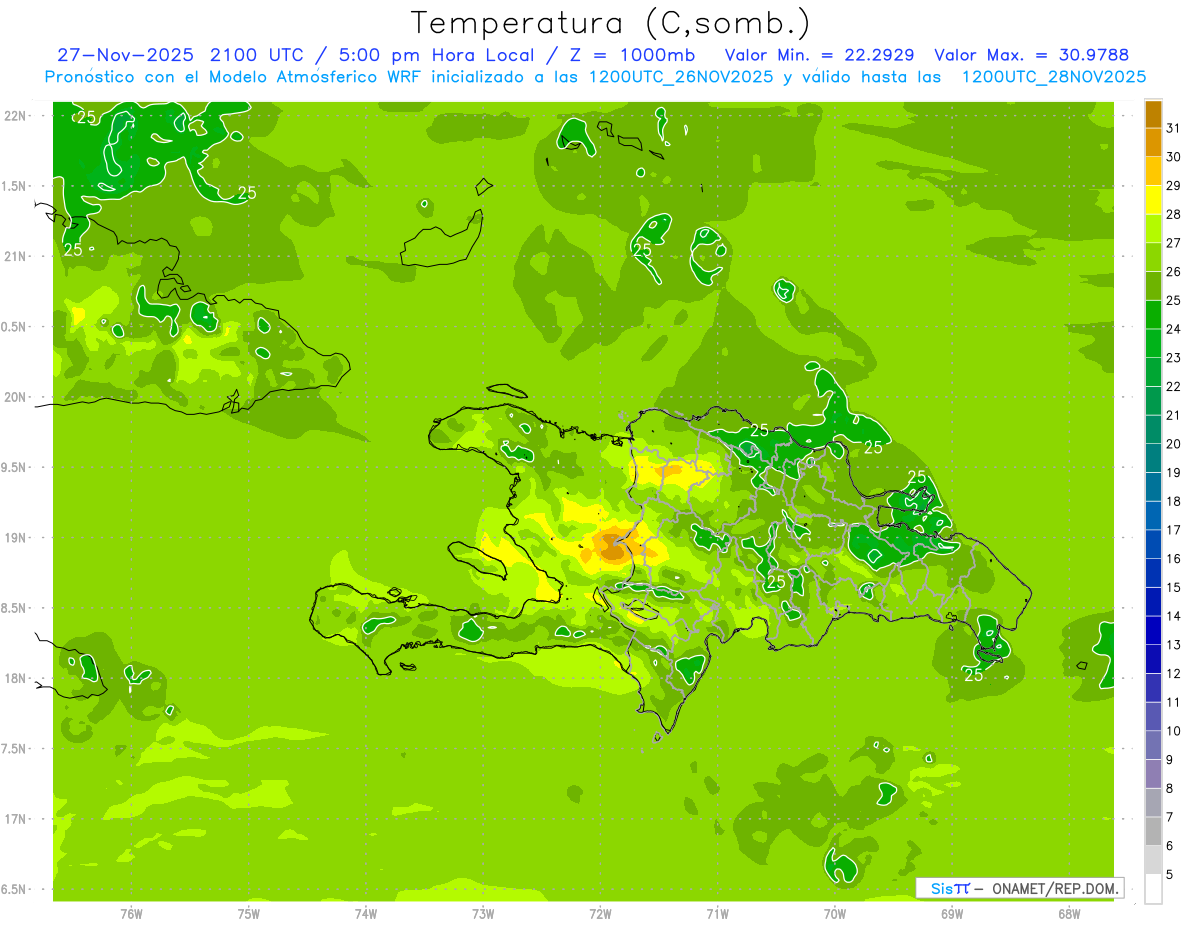1200x927 pixels.
Task: Click the '68W' longitude label
Action: pyautogui.click(x=1069, y=914)
